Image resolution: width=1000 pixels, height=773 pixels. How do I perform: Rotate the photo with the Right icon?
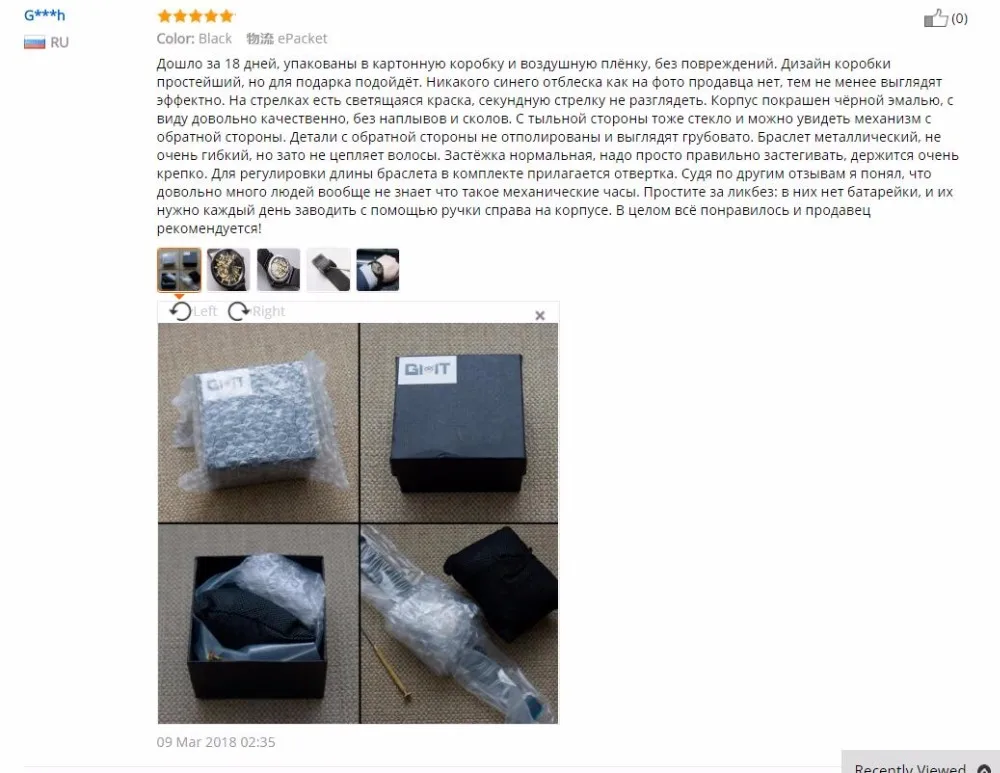coord(239,311)
